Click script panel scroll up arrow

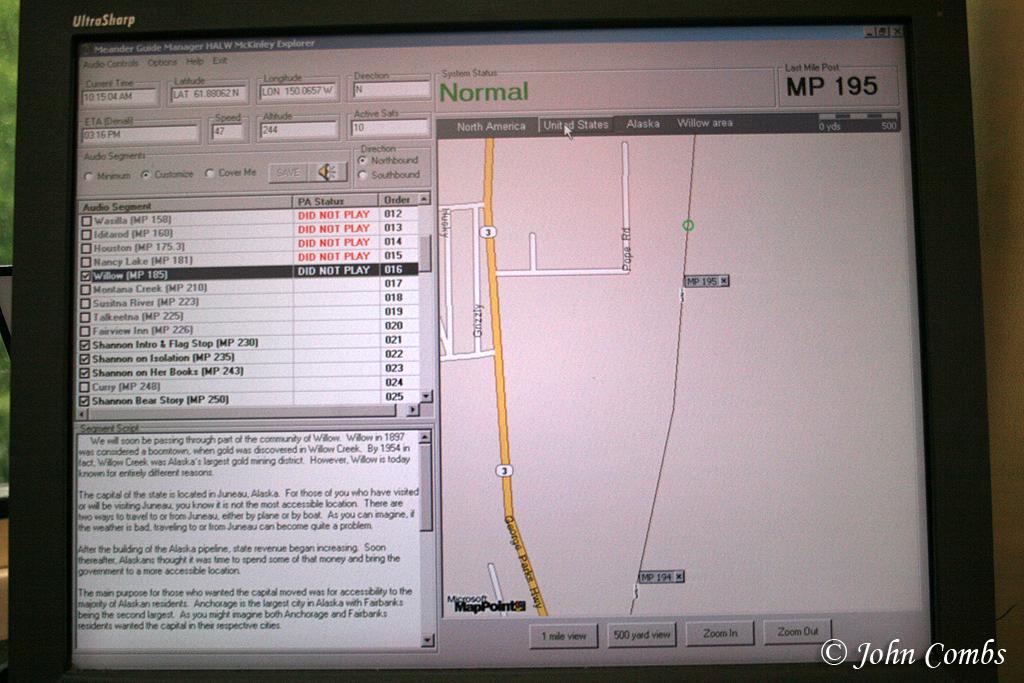pos(425,437)
